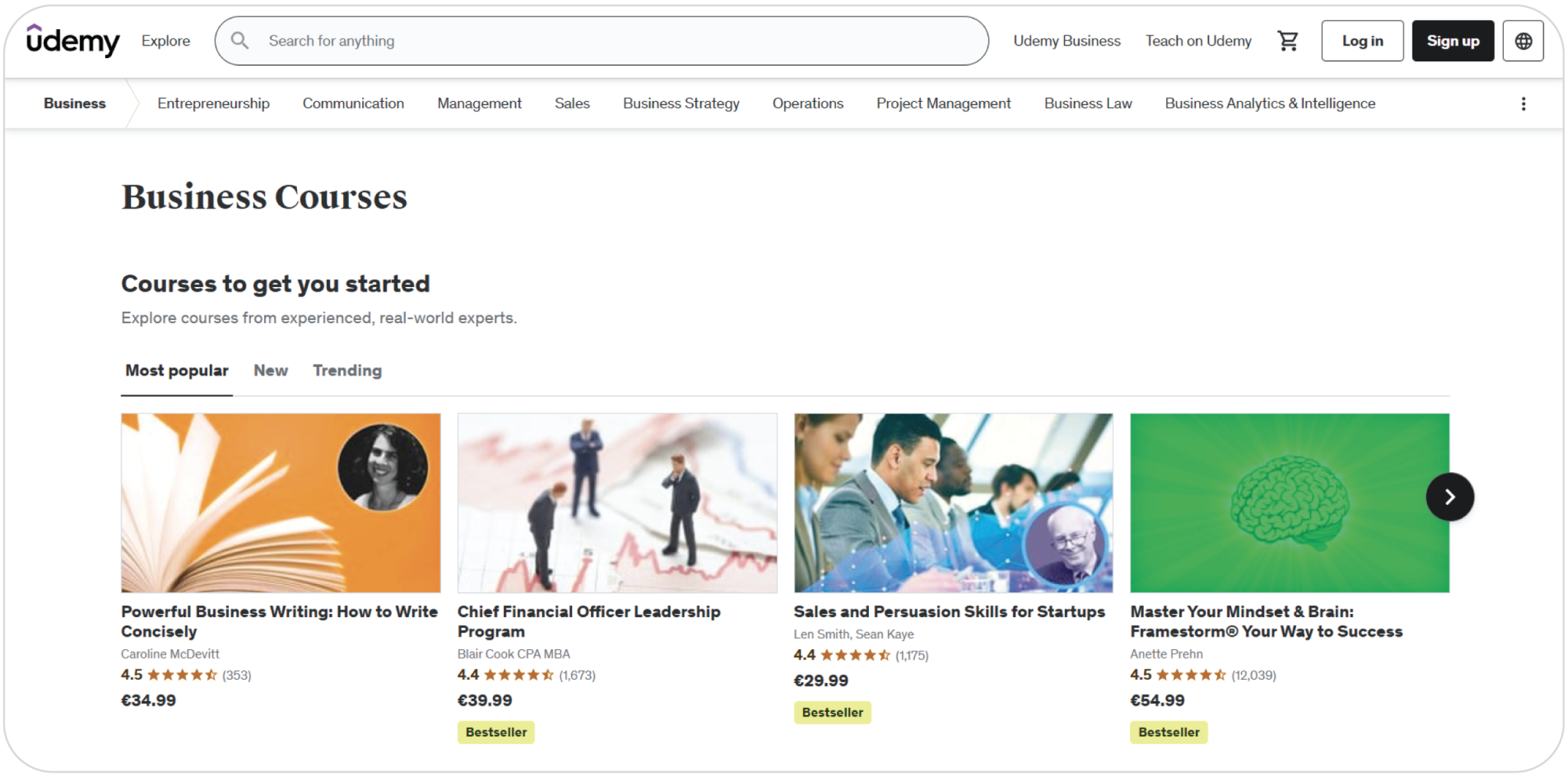The height and width of the screenshot is (777, 1568).
Task: Open the globe language selector
Action: coord(1523,41)
